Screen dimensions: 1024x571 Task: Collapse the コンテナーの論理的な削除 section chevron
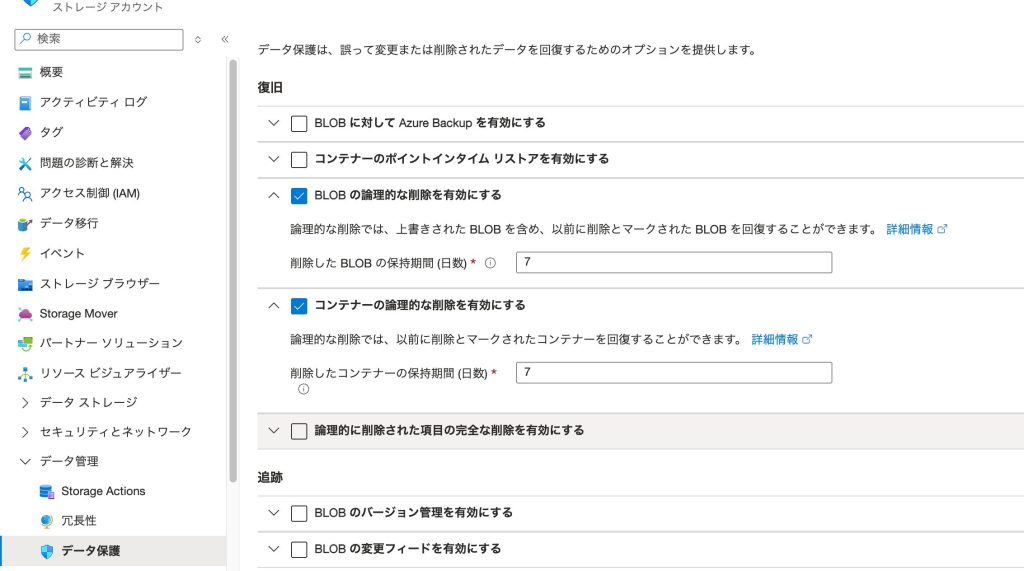[x=274, y=305]
